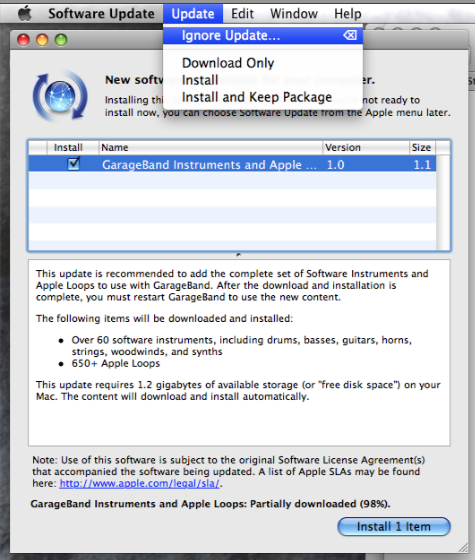Image resolution: width=475 pixels, height=560 pixels.
Task: Uncheck the GarageBand Instruments install checkbox
Action: coord(74,164)
